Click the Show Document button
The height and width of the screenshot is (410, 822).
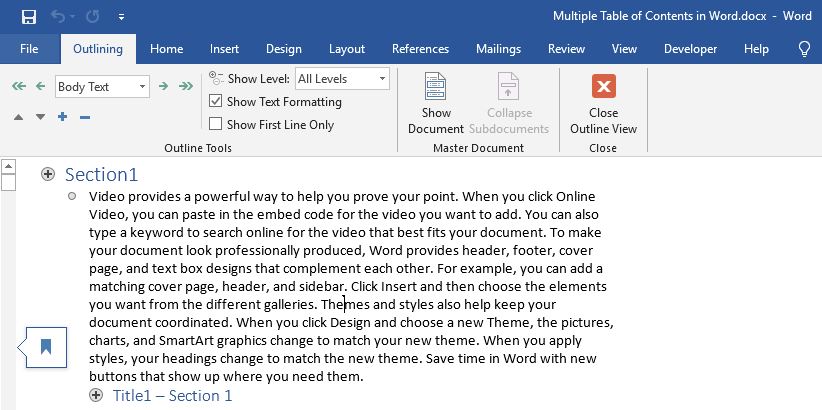point(436,104)
